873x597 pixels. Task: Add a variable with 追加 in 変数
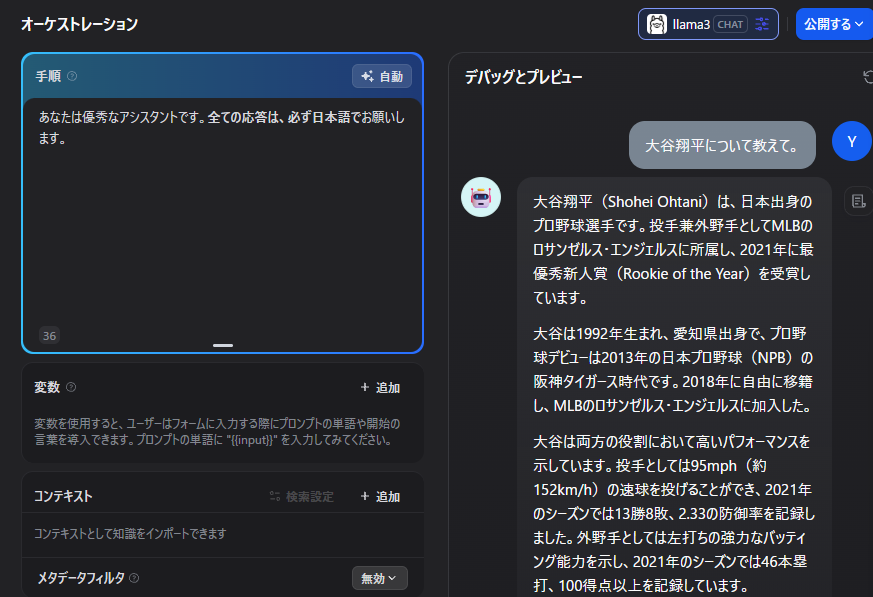coord(380,388)
